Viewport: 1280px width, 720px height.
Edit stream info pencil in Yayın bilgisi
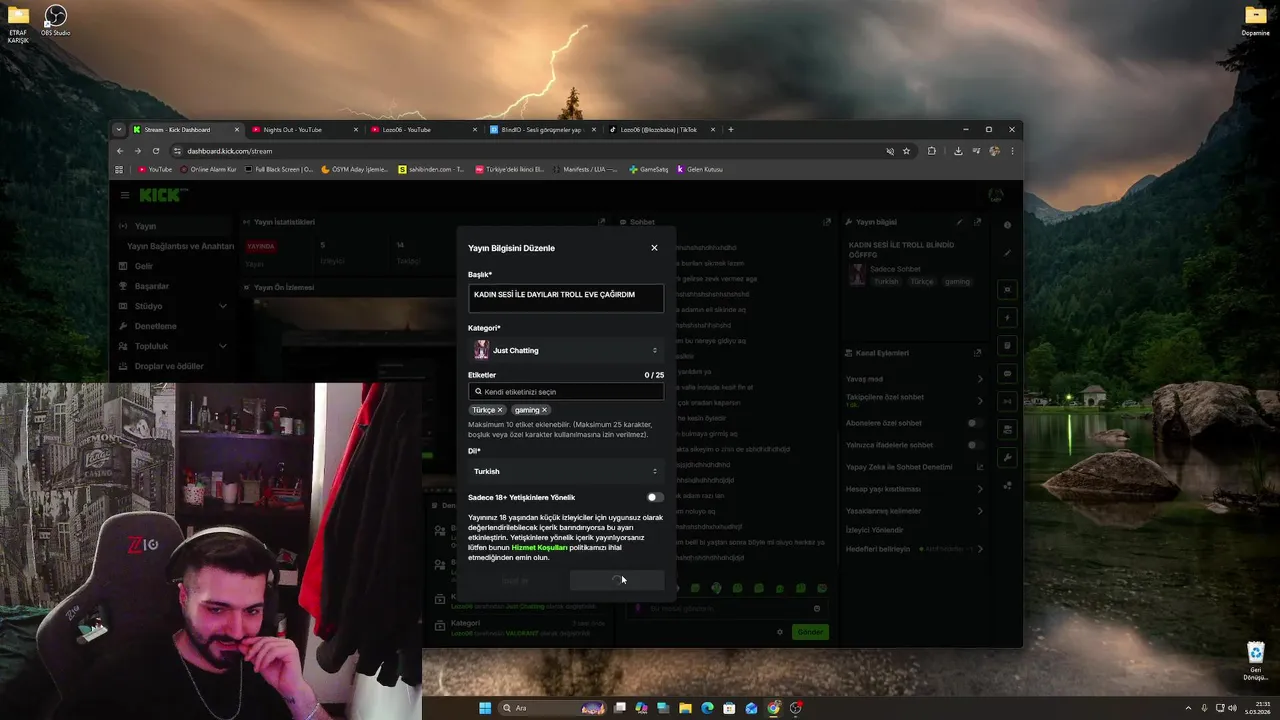(959, 222)
